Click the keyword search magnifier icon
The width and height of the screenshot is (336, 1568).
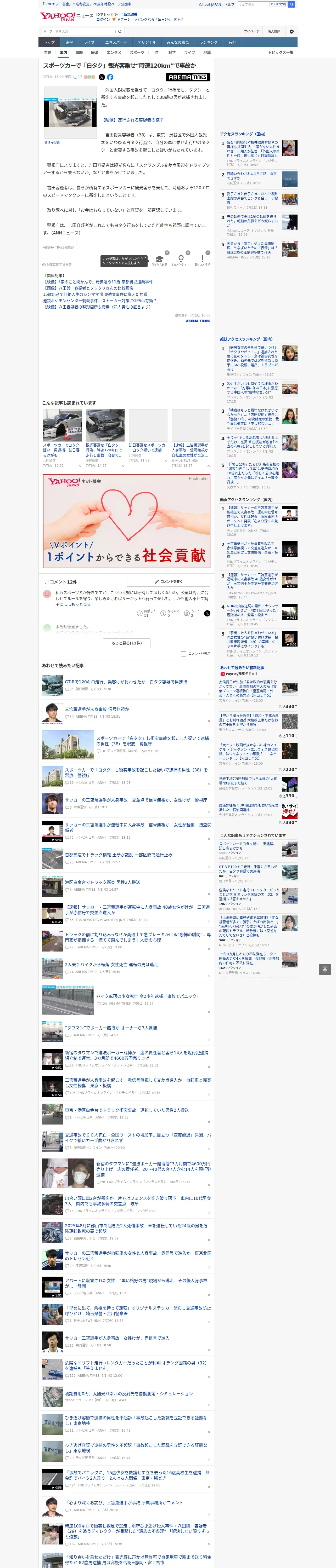coord(120,32)
